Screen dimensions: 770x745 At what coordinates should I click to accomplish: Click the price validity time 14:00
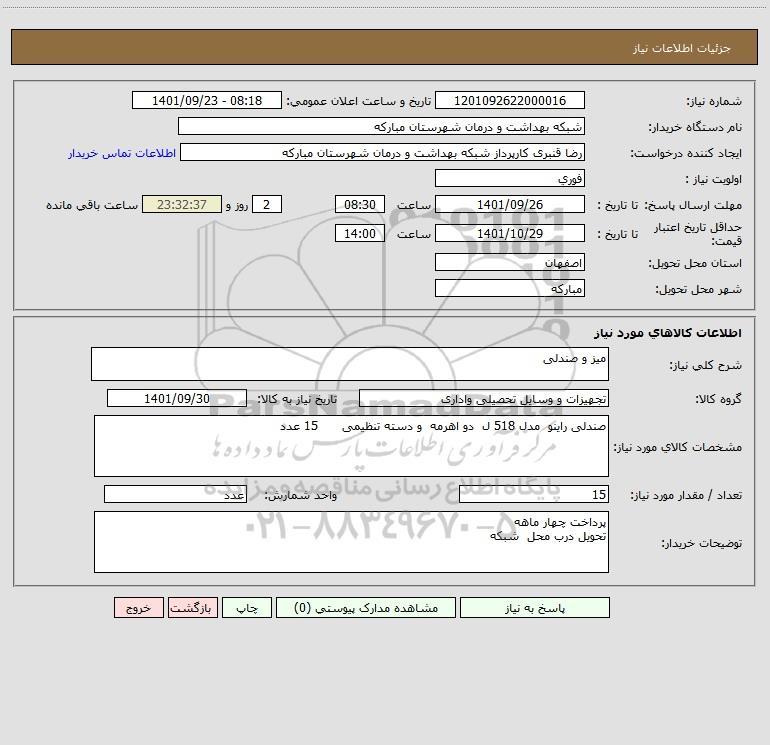[359, 233]
